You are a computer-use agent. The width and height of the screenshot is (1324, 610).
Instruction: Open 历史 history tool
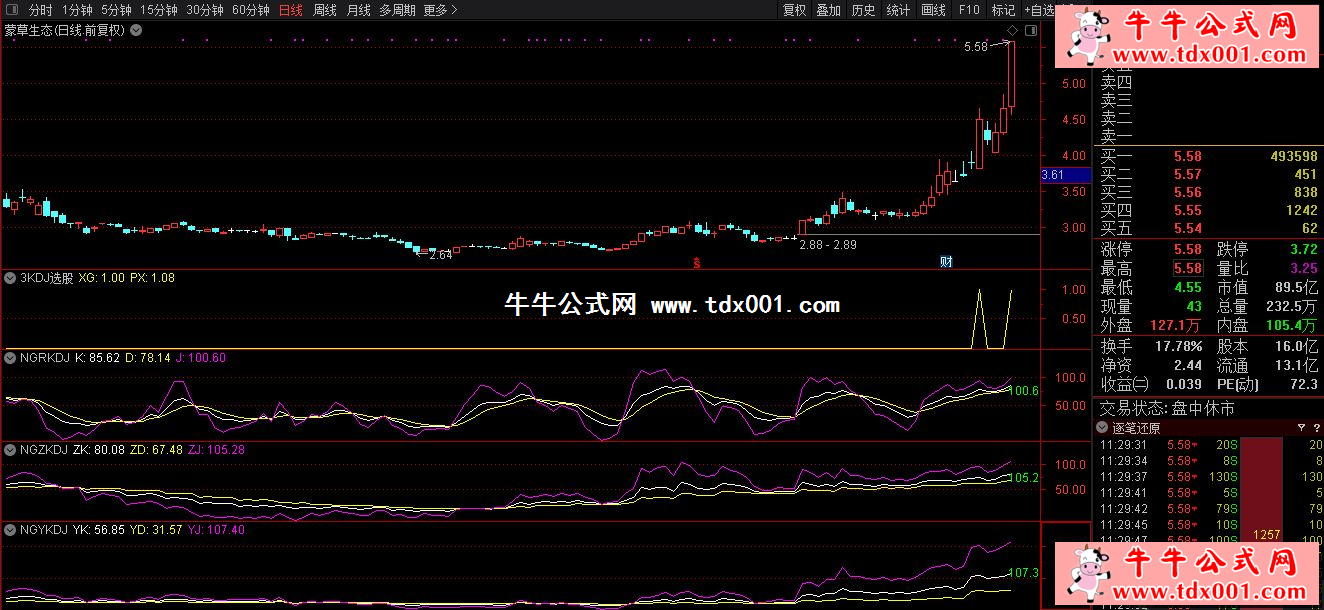point(864,10)
